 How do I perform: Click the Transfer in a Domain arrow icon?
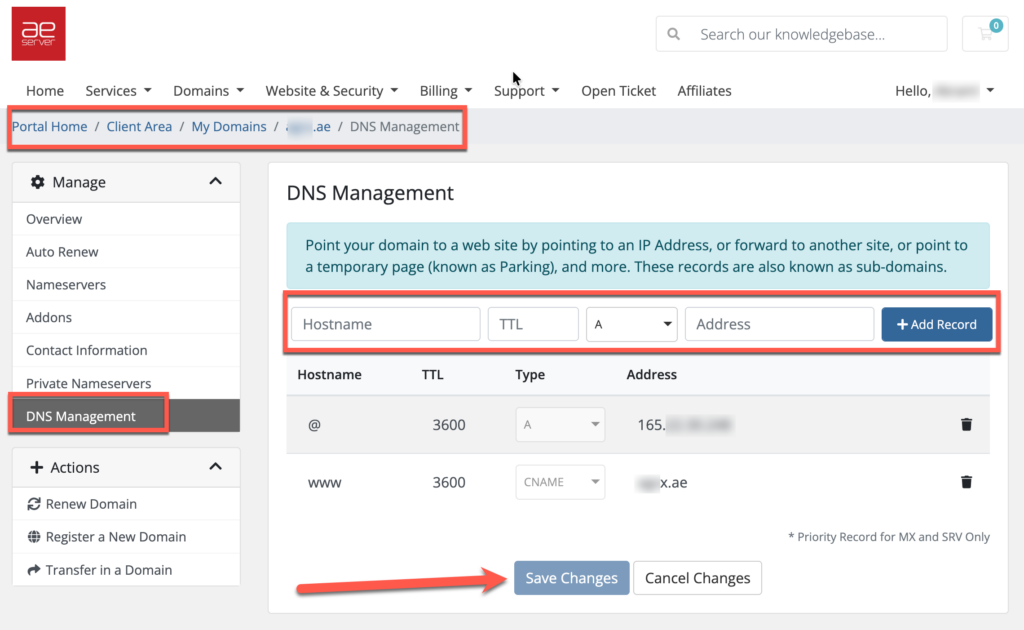coord(34,570)
